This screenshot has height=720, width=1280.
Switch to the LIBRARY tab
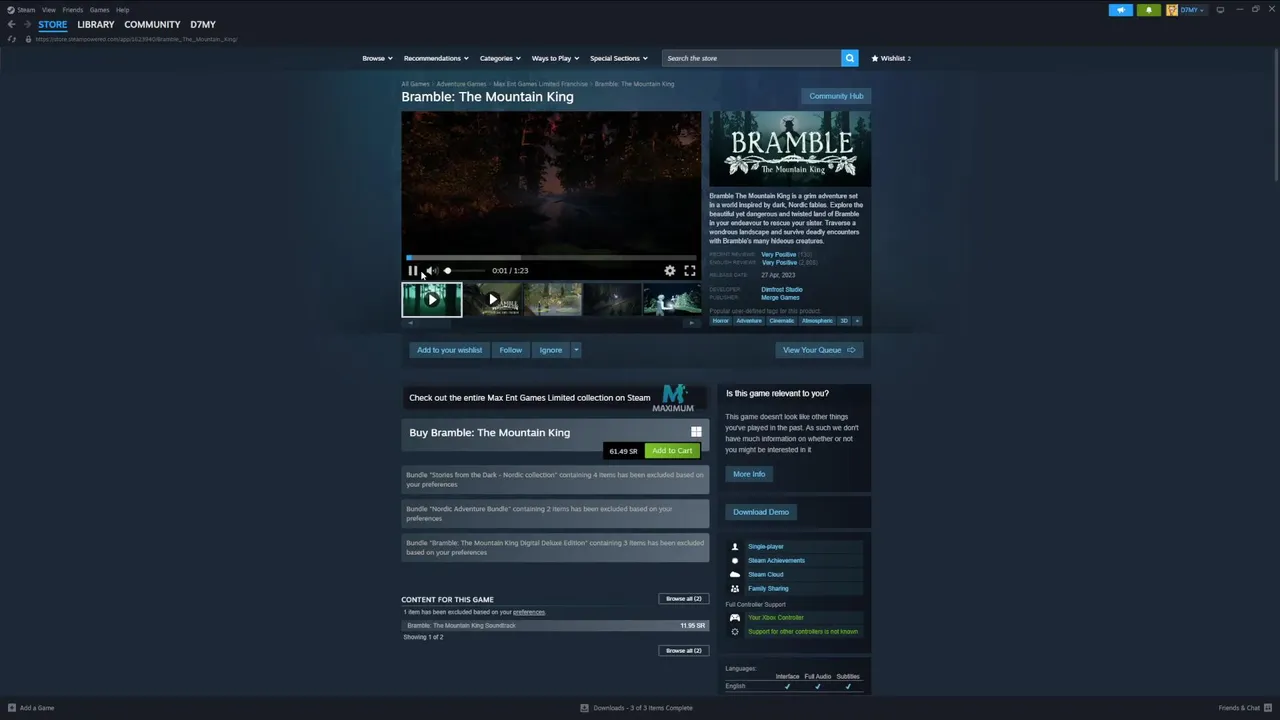click(96, 24)
